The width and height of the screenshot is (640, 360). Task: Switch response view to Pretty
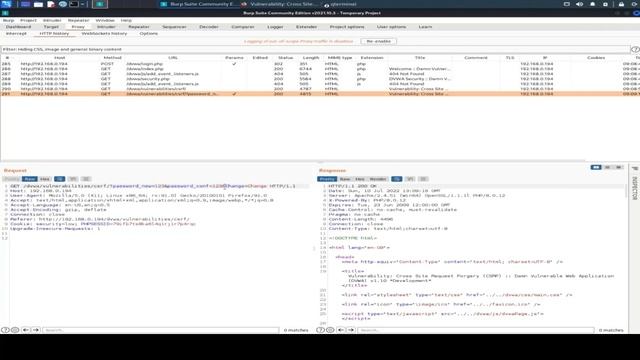[x=327, y=179]
